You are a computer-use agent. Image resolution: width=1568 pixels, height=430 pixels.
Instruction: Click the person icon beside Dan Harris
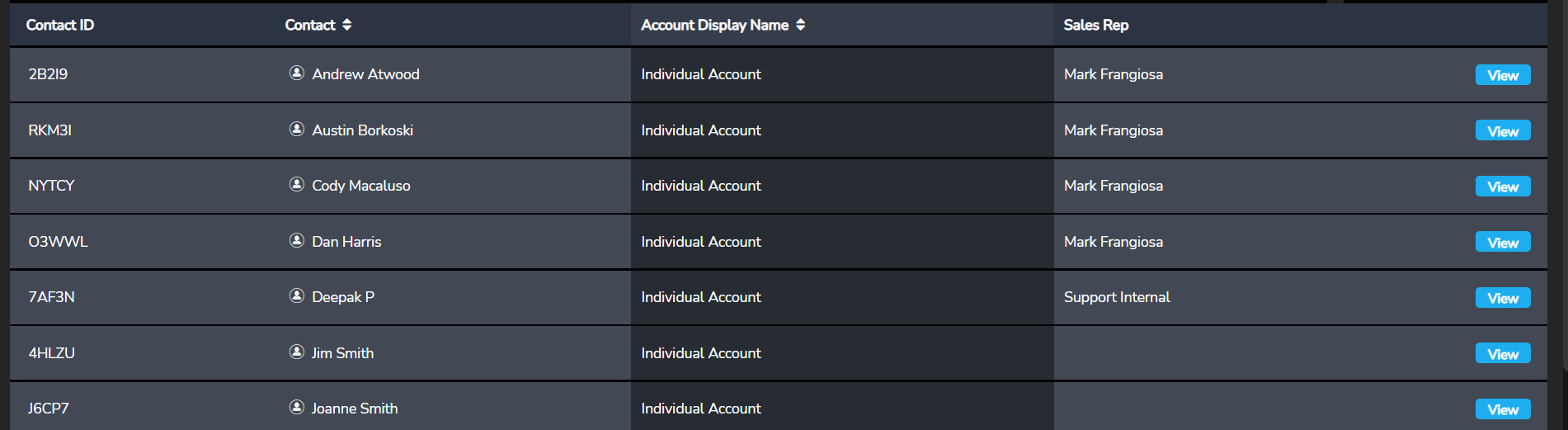(297, 241)
